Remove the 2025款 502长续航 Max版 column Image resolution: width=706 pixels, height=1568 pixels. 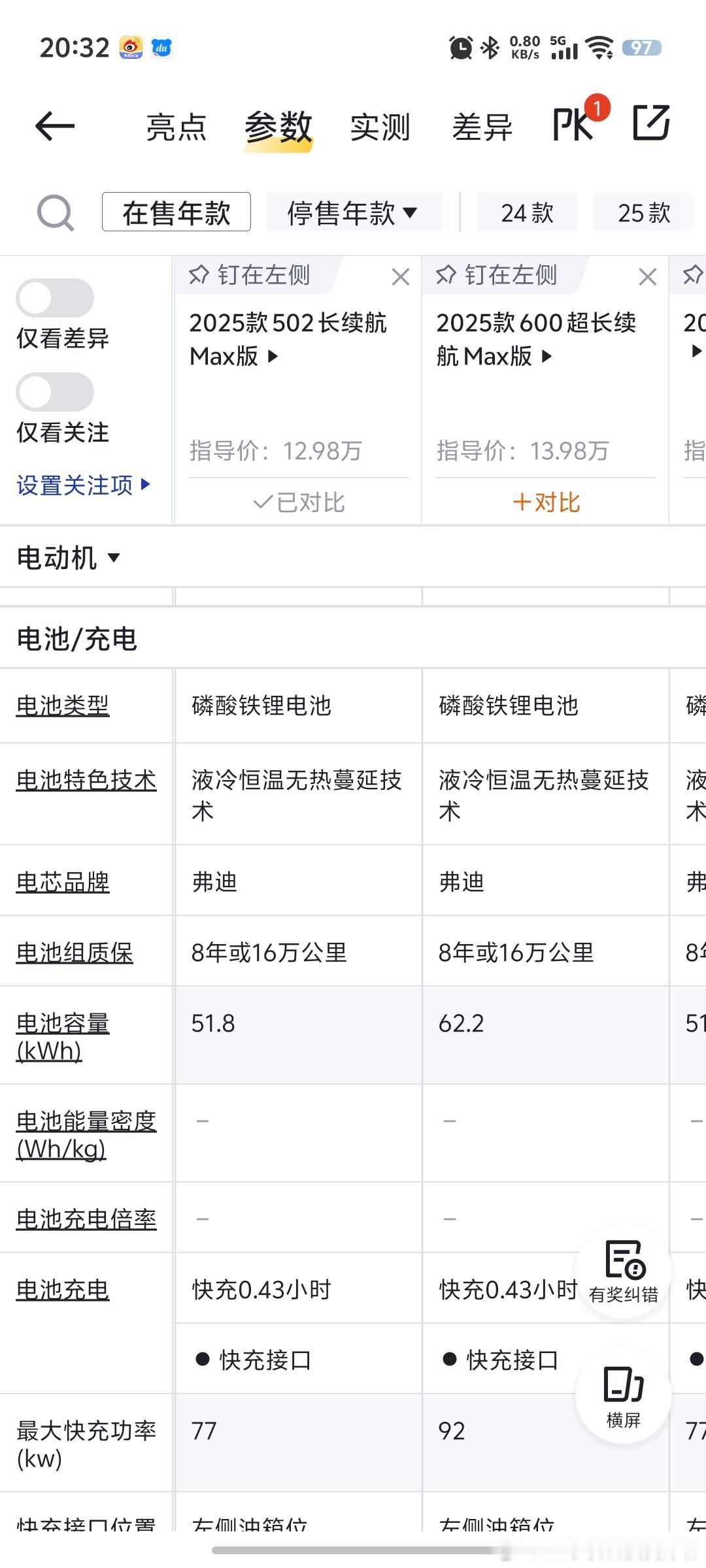pyautogui.click(x=401, y=277)
